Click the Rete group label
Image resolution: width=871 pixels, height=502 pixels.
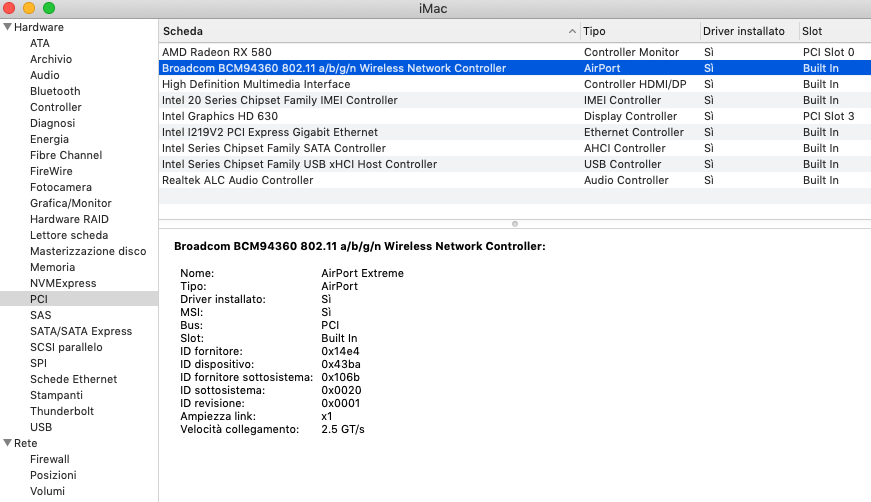(26, 443)
